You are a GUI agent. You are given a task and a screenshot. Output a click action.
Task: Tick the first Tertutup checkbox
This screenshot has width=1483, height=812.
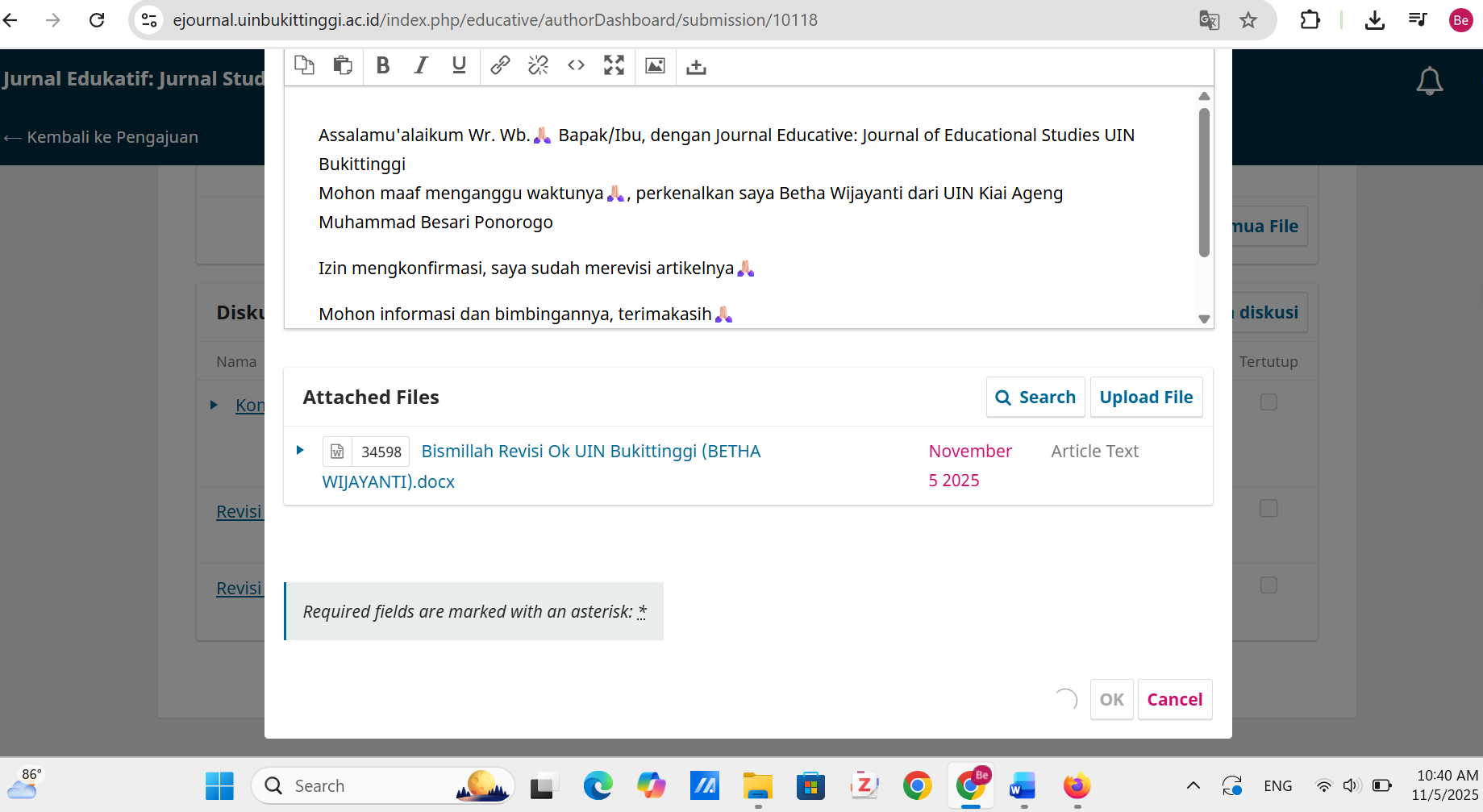tap(1268, 402)
